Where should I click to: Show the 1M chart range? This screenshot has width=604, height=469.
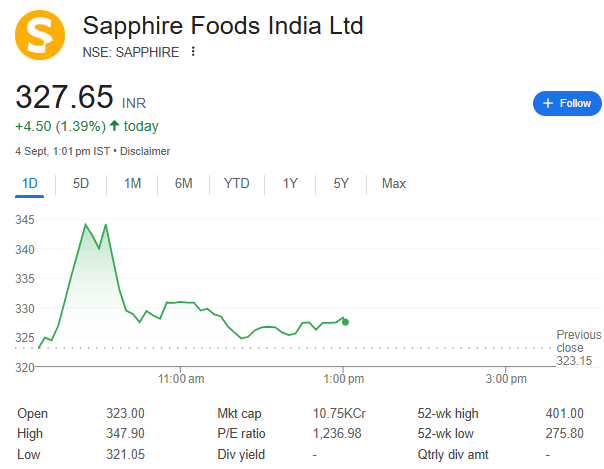[132, 183]
